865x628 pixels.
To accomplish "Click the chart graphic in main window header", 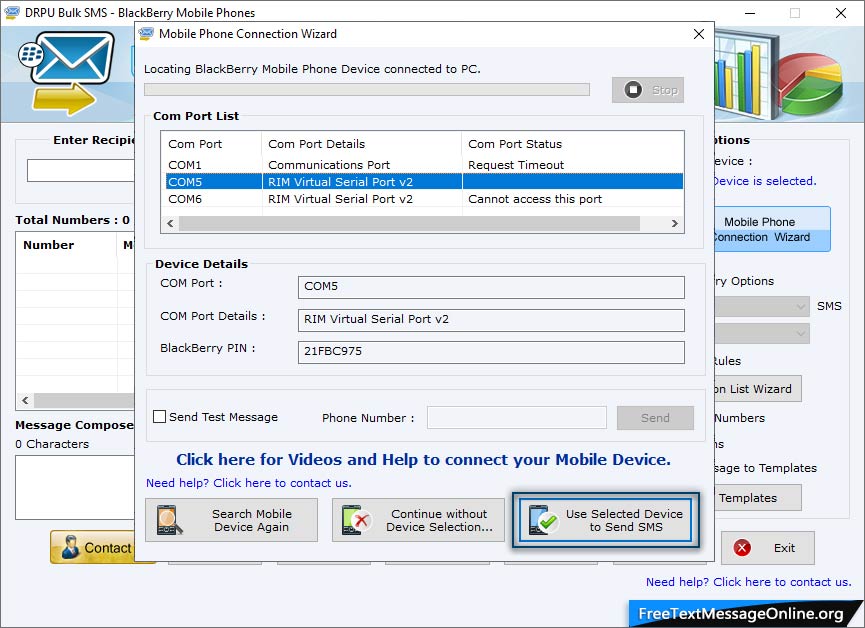I will (778, 76).
